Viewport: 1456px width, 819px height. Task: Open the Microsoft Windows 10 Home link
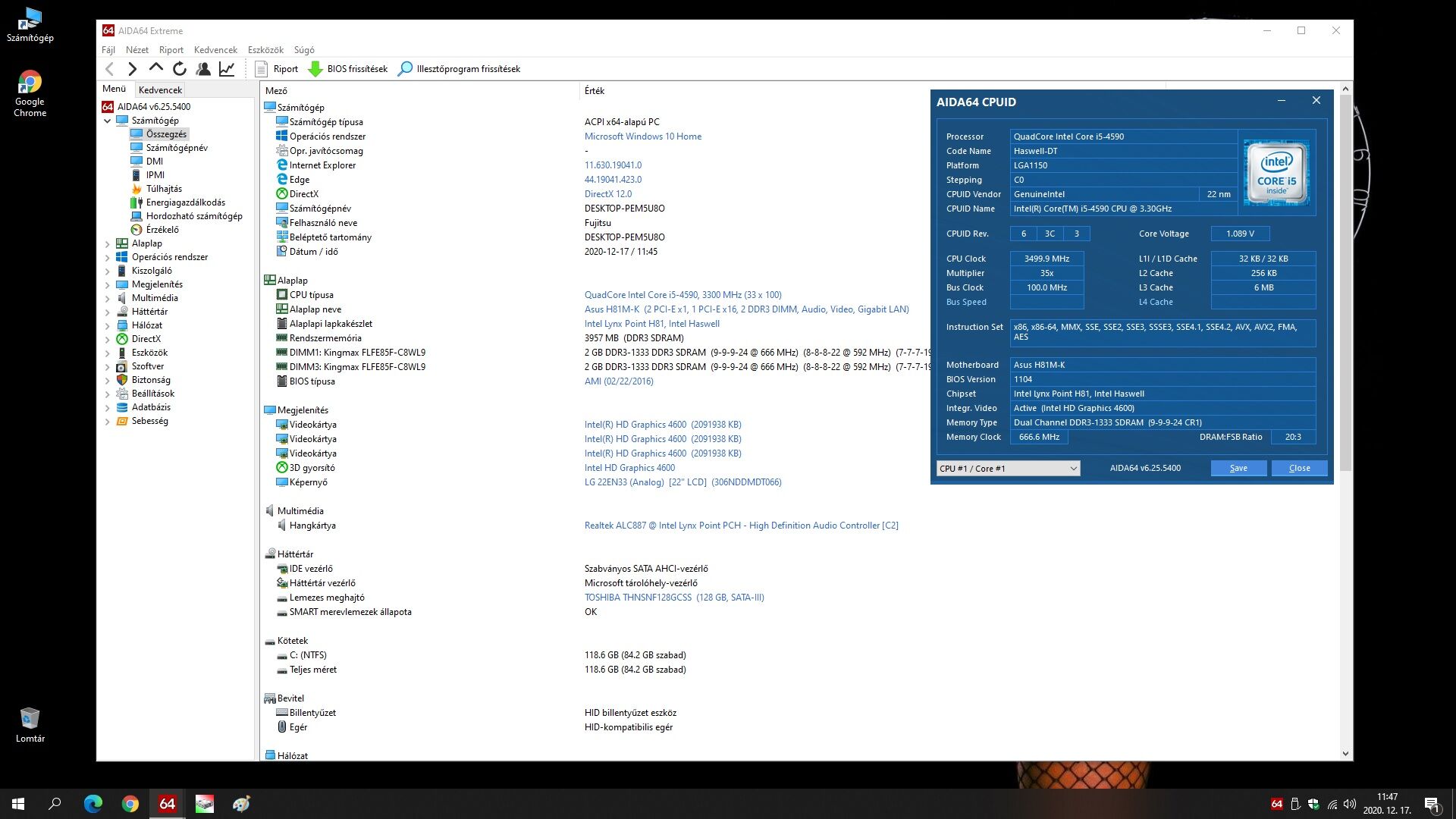(x=642, y=136)
